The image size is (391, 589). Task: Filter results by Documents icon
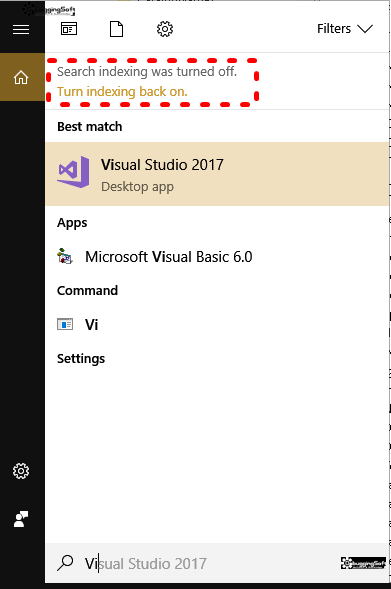pyautogui.click(x=116, y=29)
